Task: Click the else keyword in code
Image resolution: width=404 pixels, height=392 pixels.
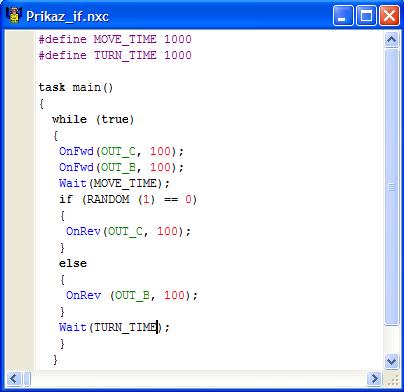Action: click(x=73, y=263)
